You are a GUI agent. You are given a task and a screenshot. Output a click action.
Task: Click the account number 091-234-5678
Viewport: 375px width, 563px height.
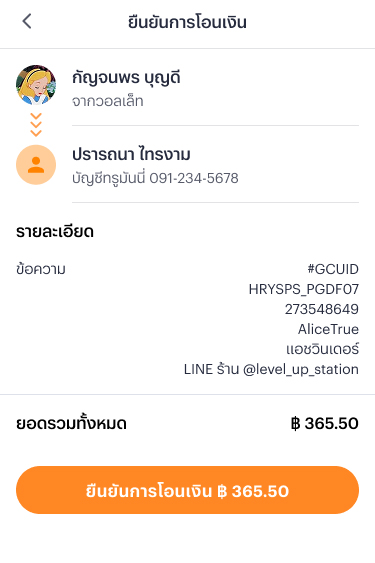tap(194, 178)
